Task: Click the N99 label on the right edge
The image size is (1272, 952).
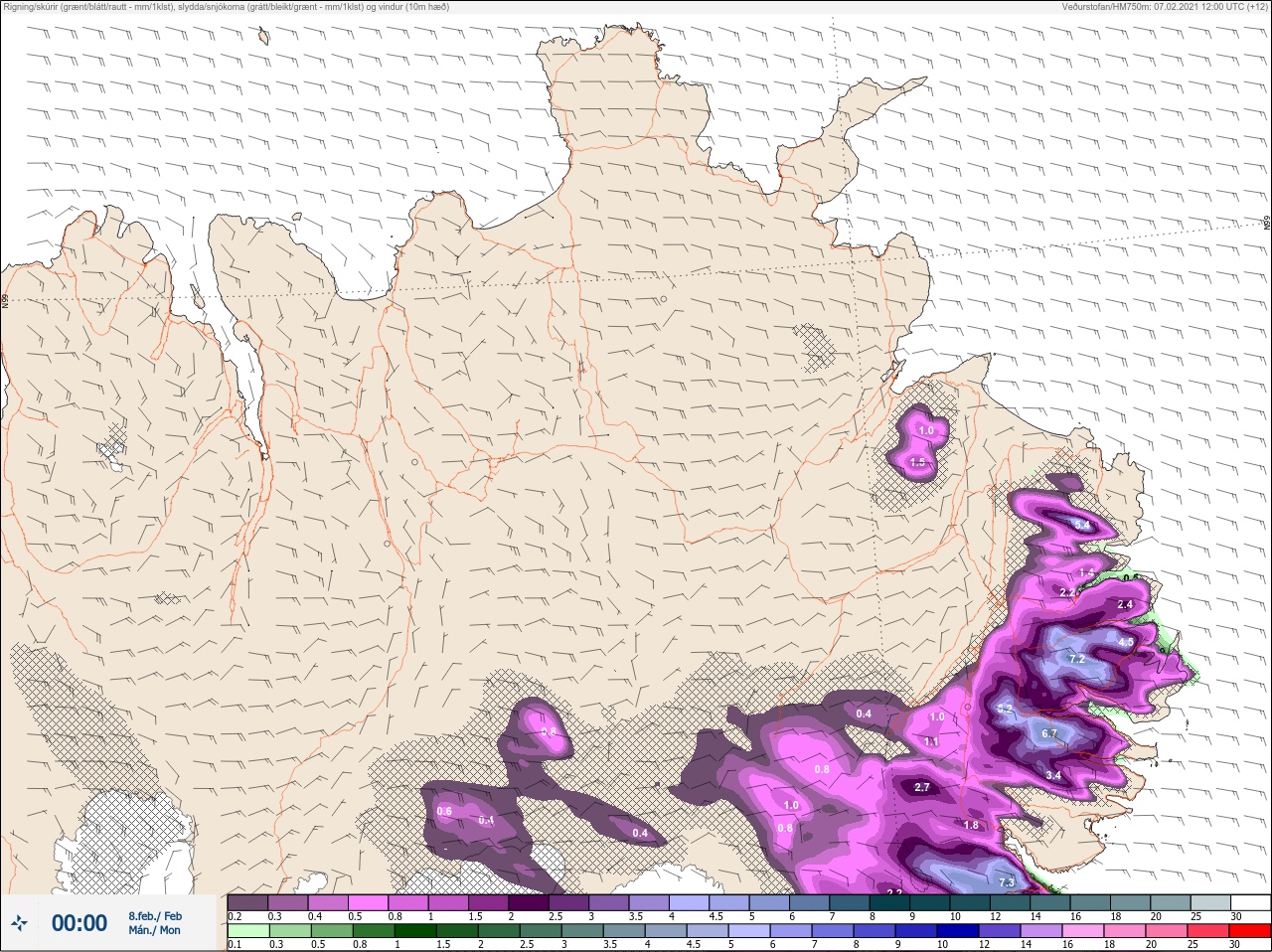Action: point(1267,224)
